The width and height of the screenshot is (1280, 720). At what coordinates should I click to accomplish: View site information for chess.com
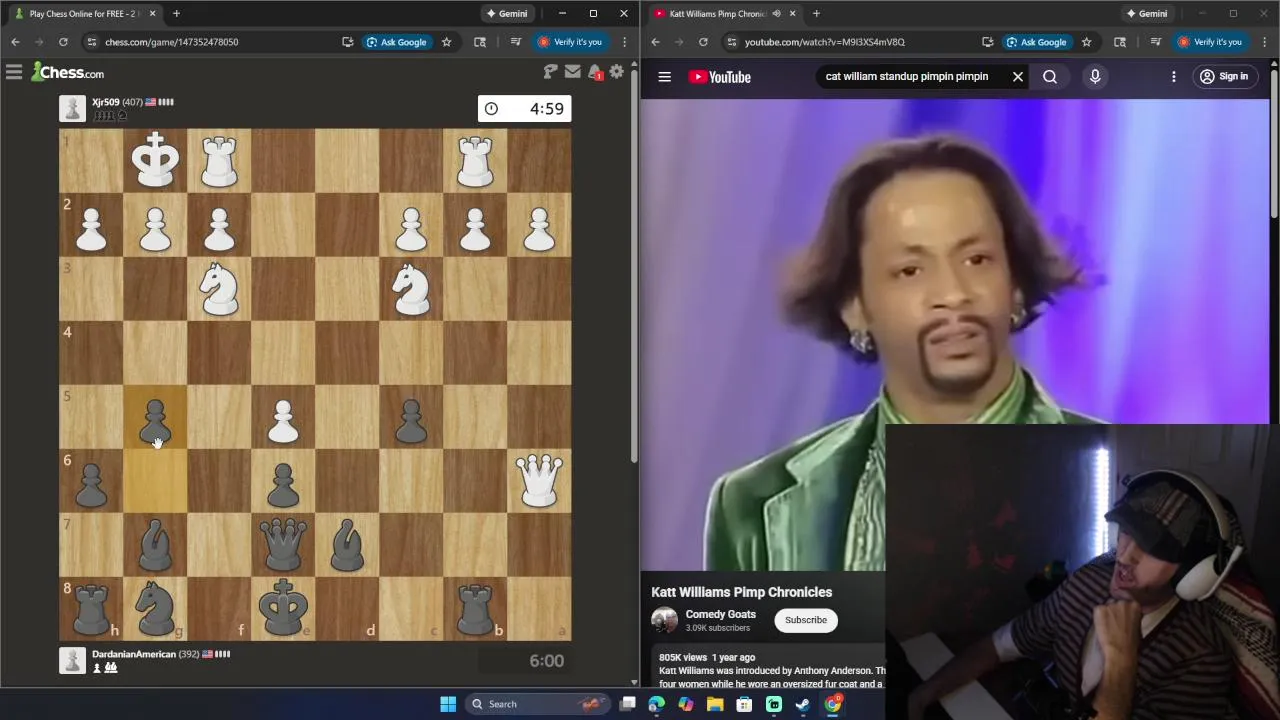(91, 42)
